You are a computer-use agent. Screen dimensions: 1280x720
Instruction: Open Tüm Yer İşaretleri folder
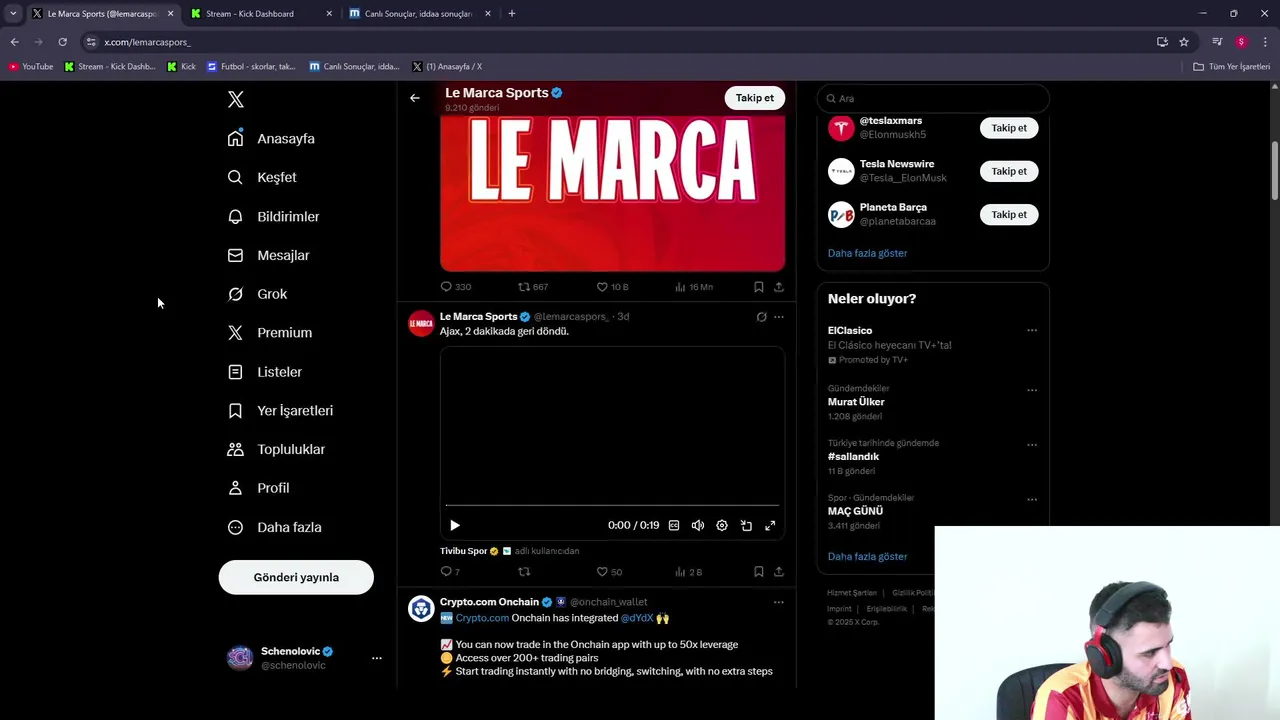point(1232,66)
